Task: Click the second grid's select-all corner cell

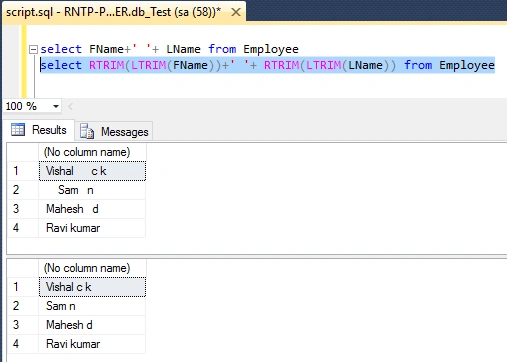Action: point(23,268)
